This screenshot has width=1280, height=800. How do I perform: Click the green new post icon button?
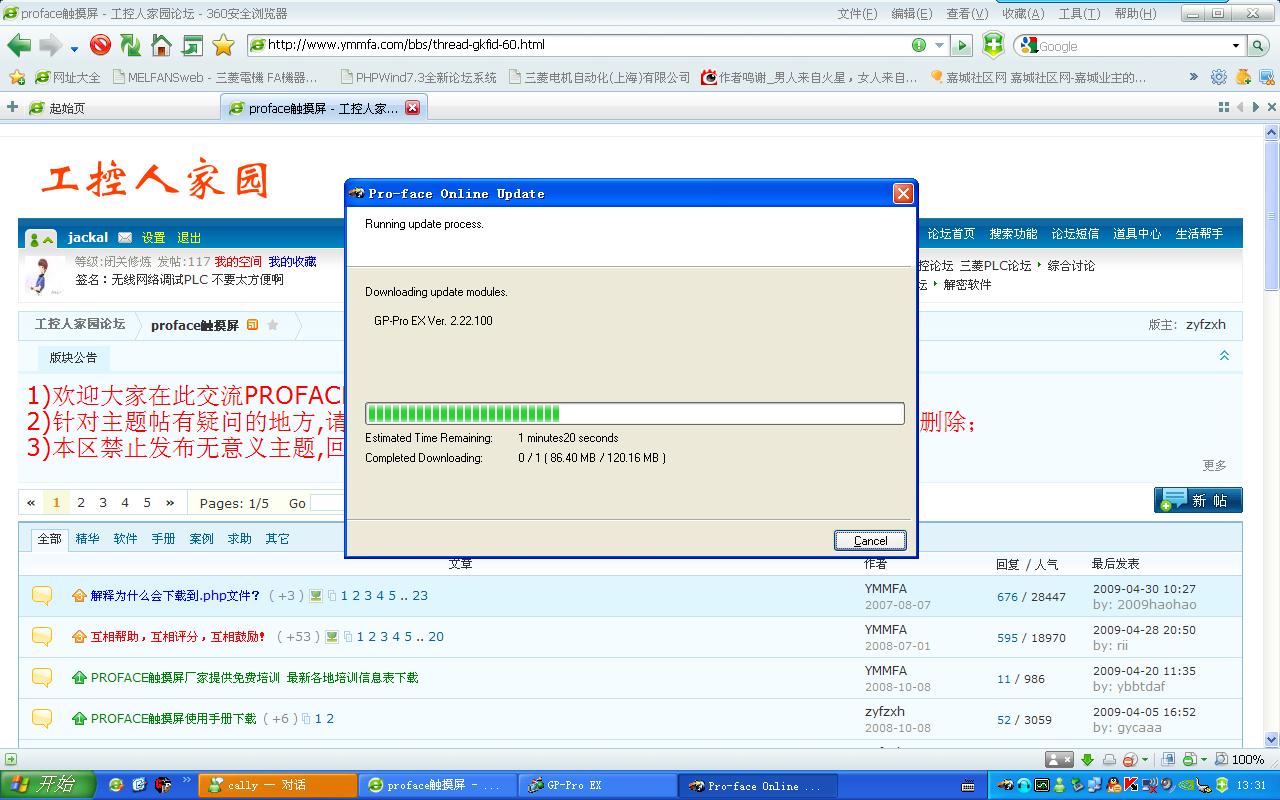coord(1197,500)
